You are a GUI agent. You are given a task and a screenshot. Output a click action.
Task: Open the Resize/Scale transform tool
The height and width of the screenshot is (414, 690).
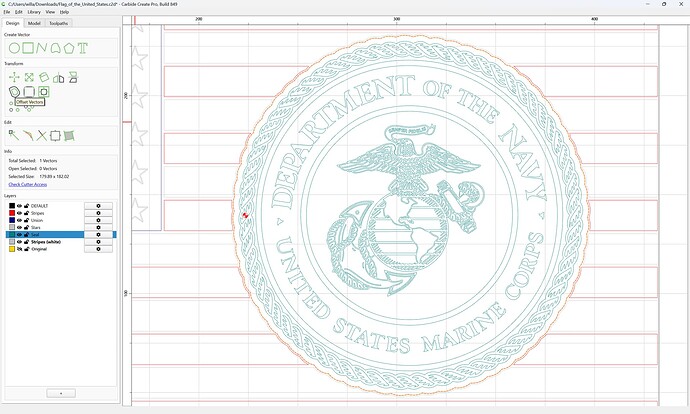[29, 77]
